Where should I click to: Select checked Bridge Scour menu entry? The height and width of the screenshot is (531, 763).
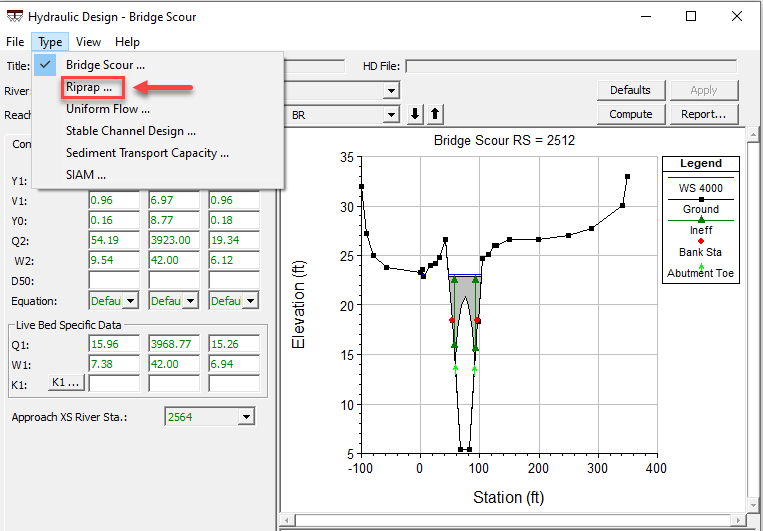pyautogui.click(x=106, y=65)
